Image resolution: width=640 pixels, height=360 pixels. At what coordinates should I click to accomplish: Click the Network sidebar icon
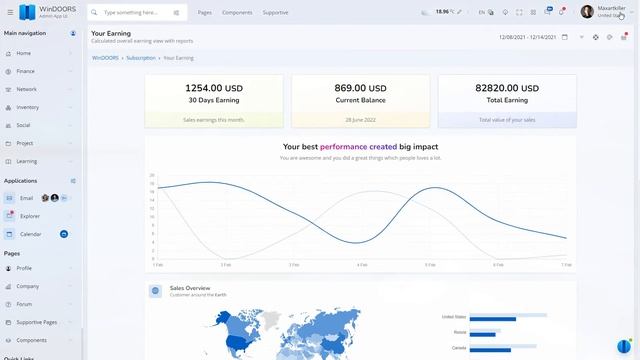click(8, 89)
